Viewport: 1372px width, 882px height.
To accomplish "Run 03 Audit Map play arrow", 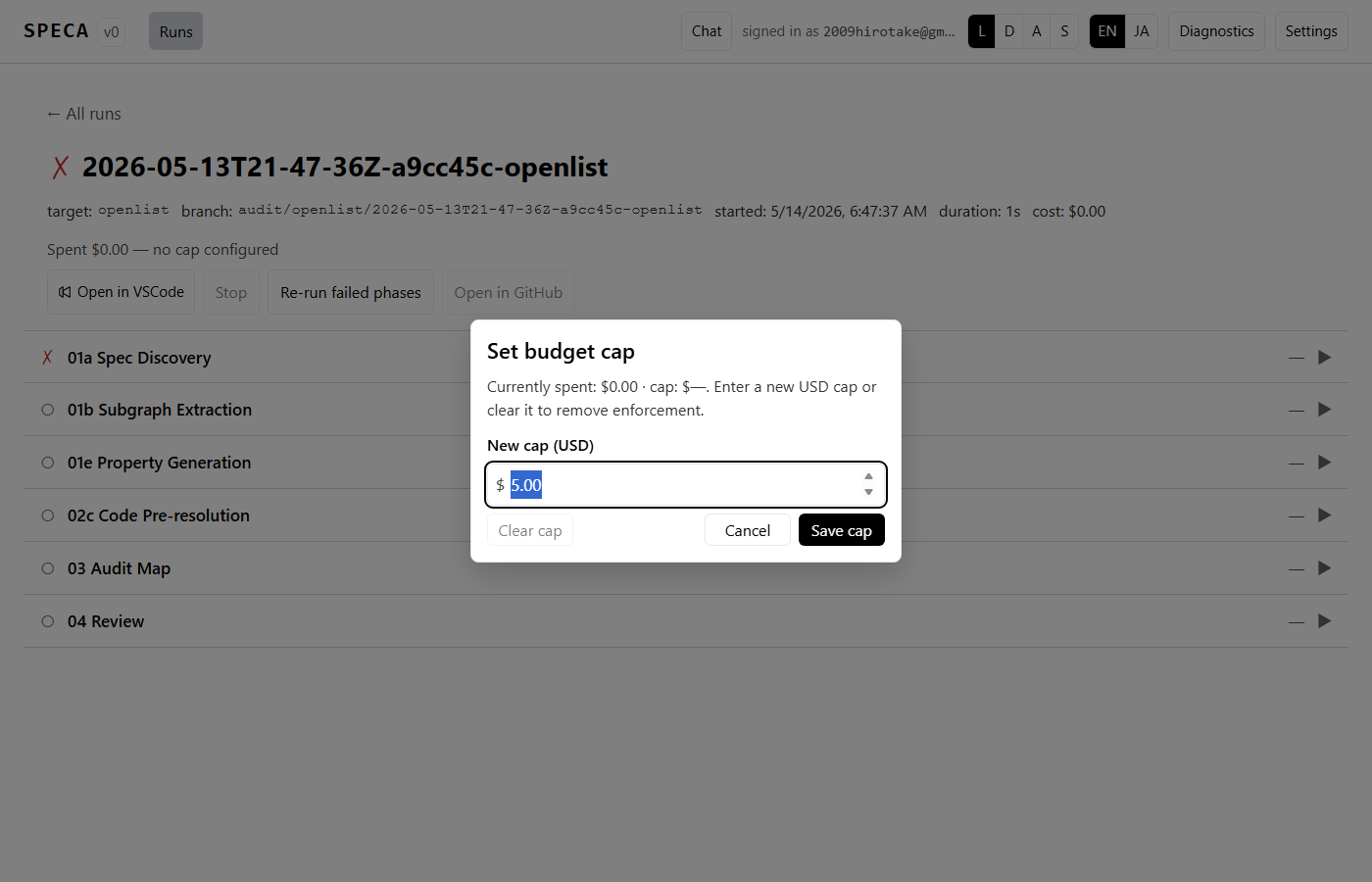I will pos(1325,568).
